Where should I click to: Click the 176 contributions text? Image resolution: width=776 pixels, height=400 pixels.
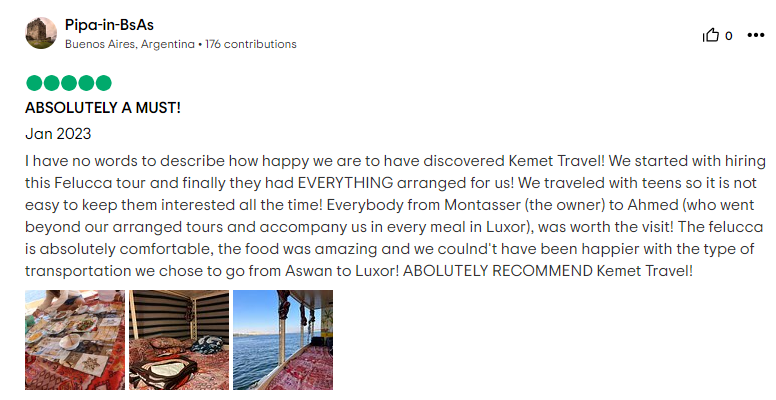point(251,44)
